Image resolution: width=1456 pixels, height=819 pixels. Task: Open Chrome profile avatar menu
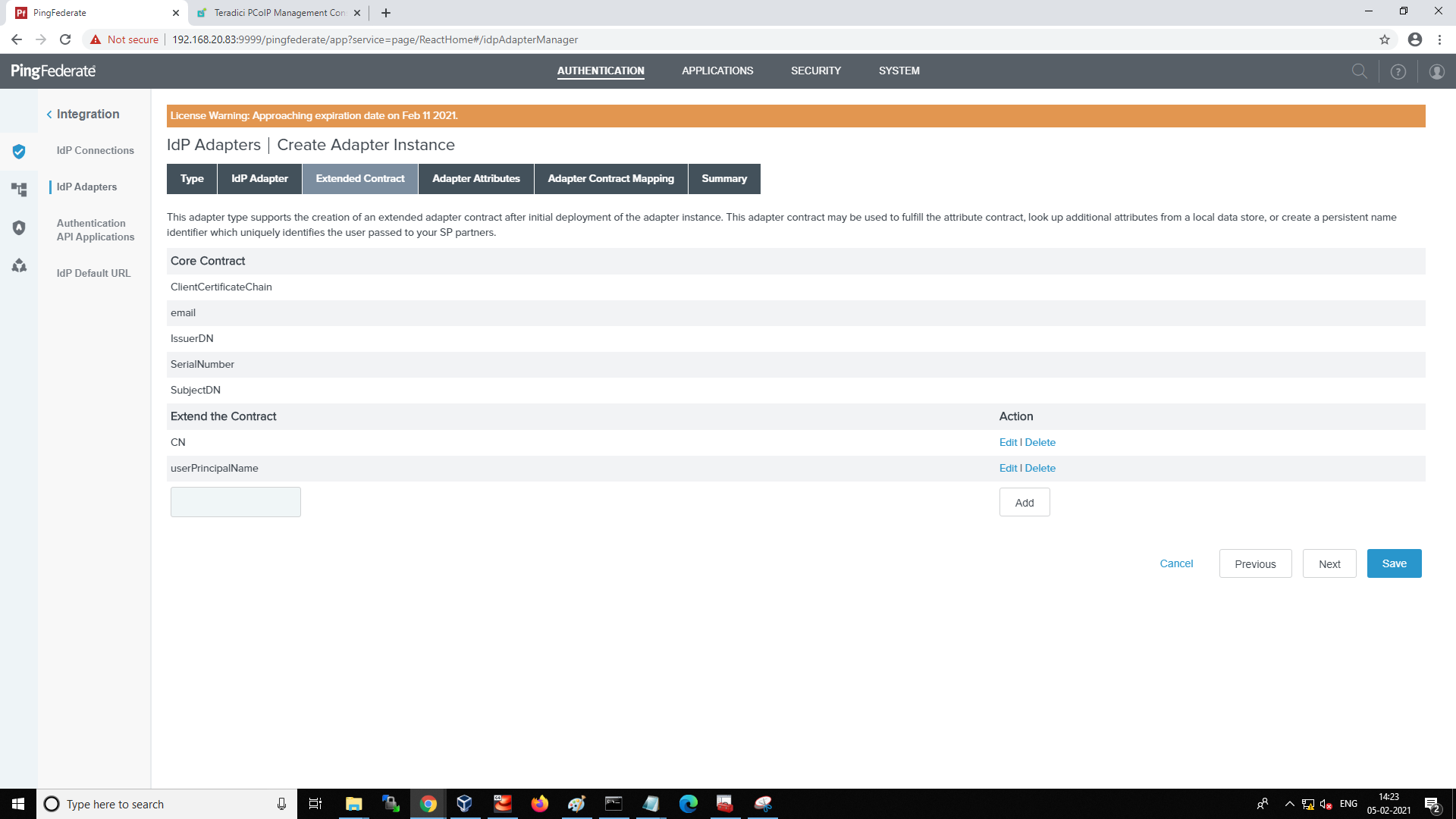pyautogui.click(x=1415, y=39)
